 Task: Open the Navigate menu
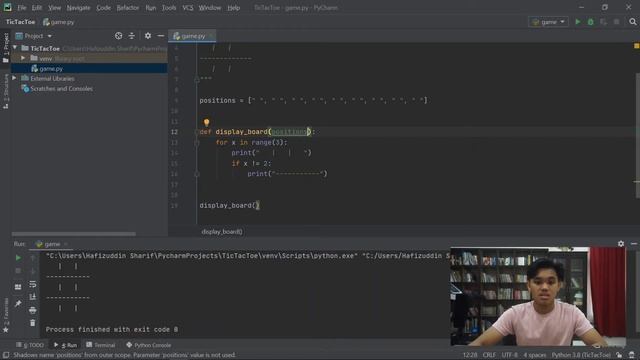click(x=78, y=7)
